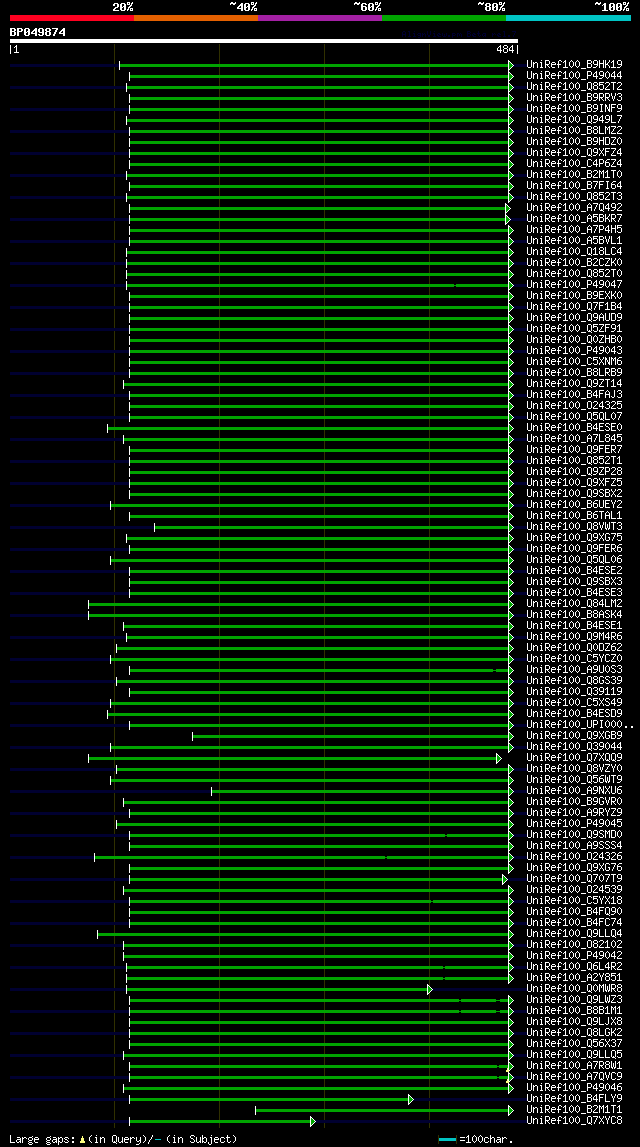Select the UniRef100_P49043 label
This screenshot has width=640, height=1147.
click(574, 350)
